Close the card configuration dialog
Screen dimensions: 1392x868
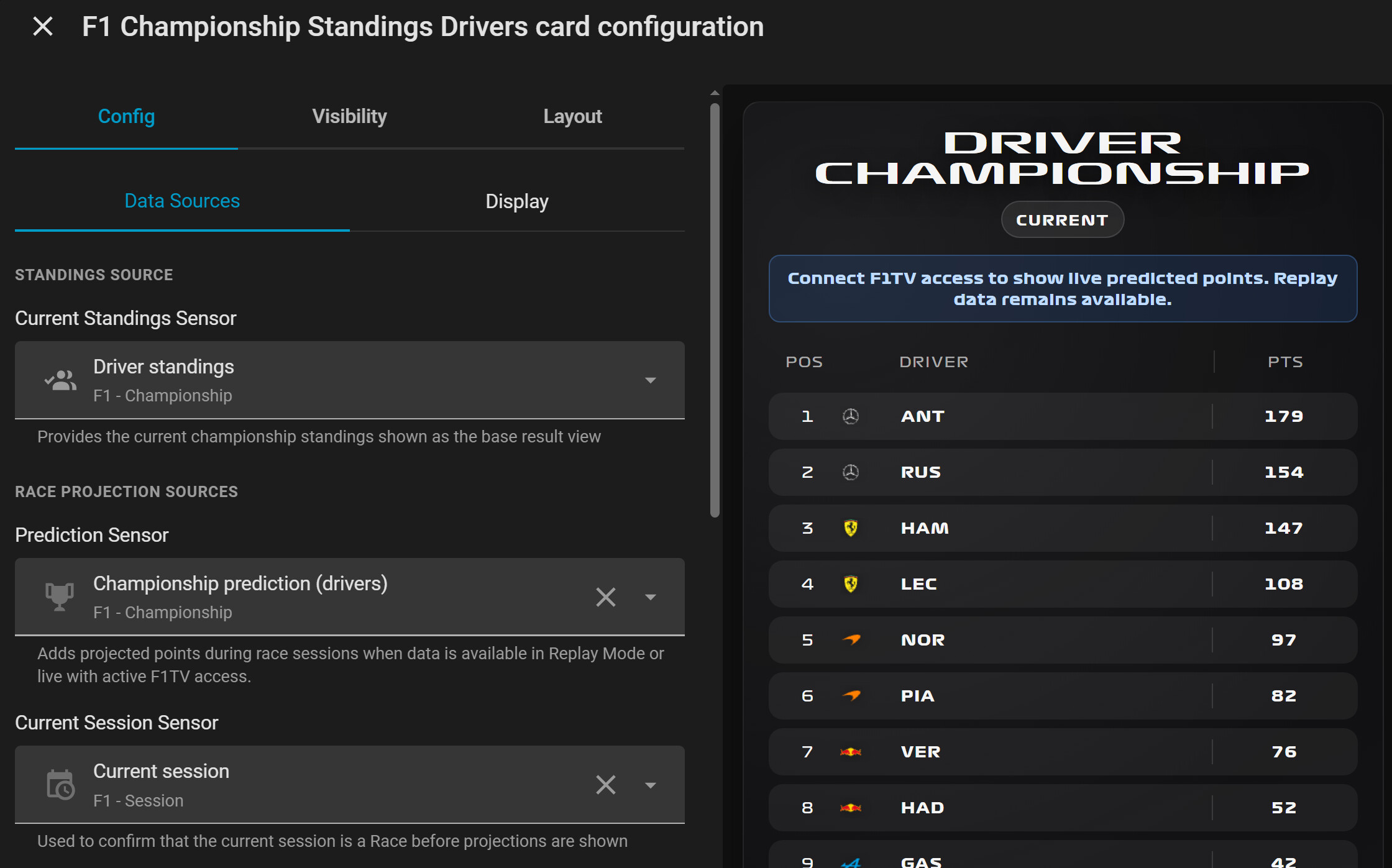[43, 26]
